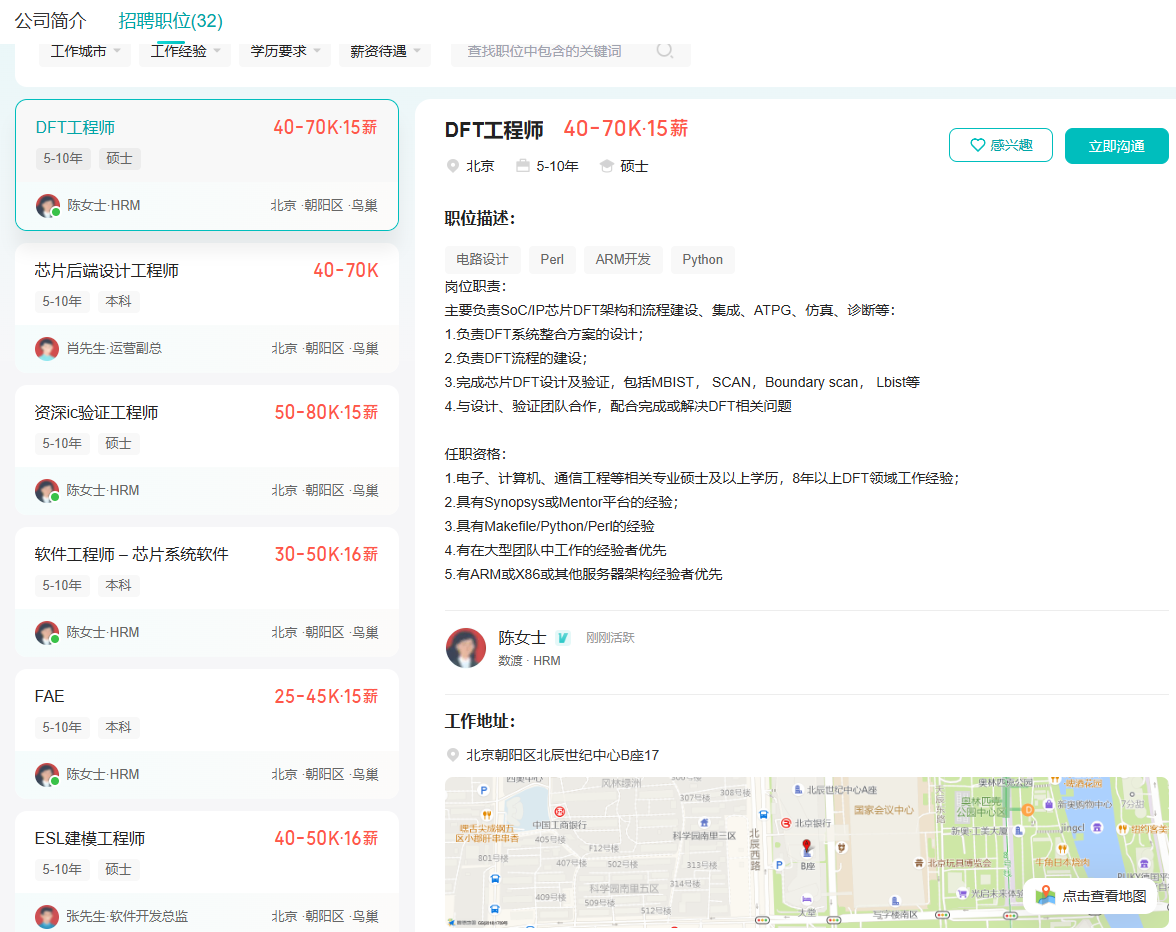
Task: Open the DFT工程师 job card title
Action: point(75,127)
